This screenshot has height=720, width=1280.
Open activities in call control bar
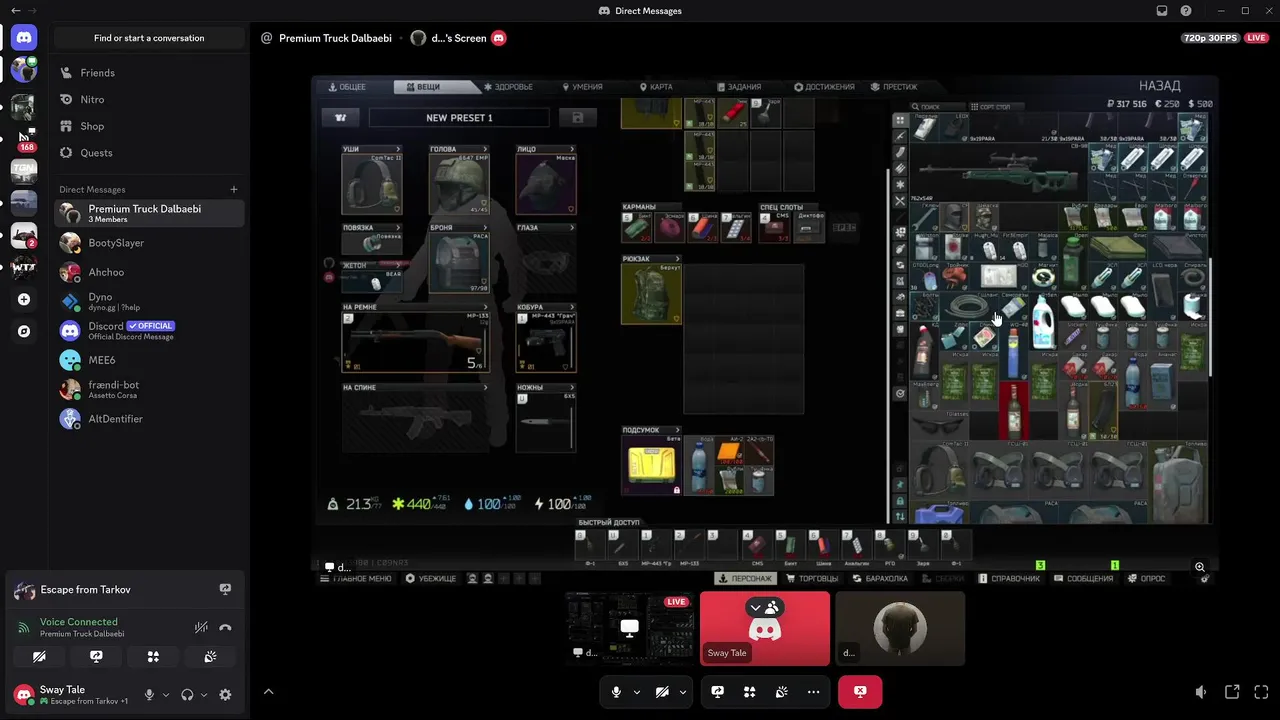pos(749,692)
